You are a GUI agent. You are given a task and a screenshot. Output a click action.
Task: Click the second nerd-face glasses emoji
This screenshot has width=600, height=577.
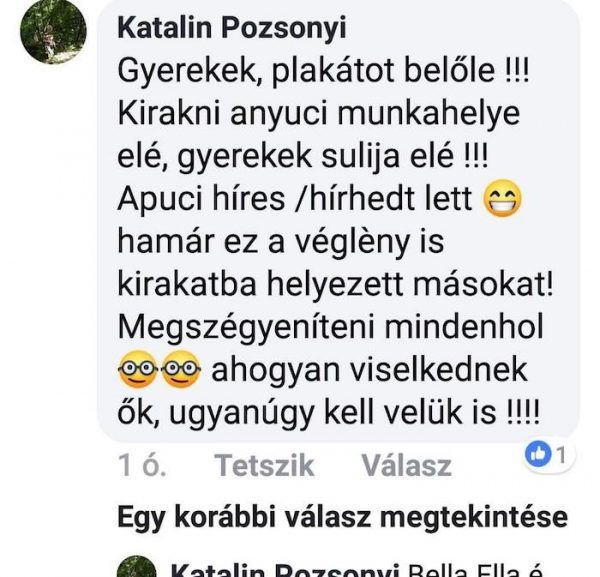(181, 369)
